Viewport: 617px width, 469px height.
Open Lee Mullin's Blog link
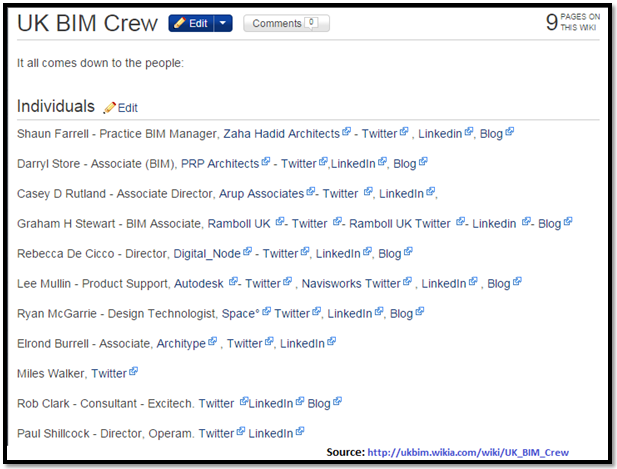(499, 284)
